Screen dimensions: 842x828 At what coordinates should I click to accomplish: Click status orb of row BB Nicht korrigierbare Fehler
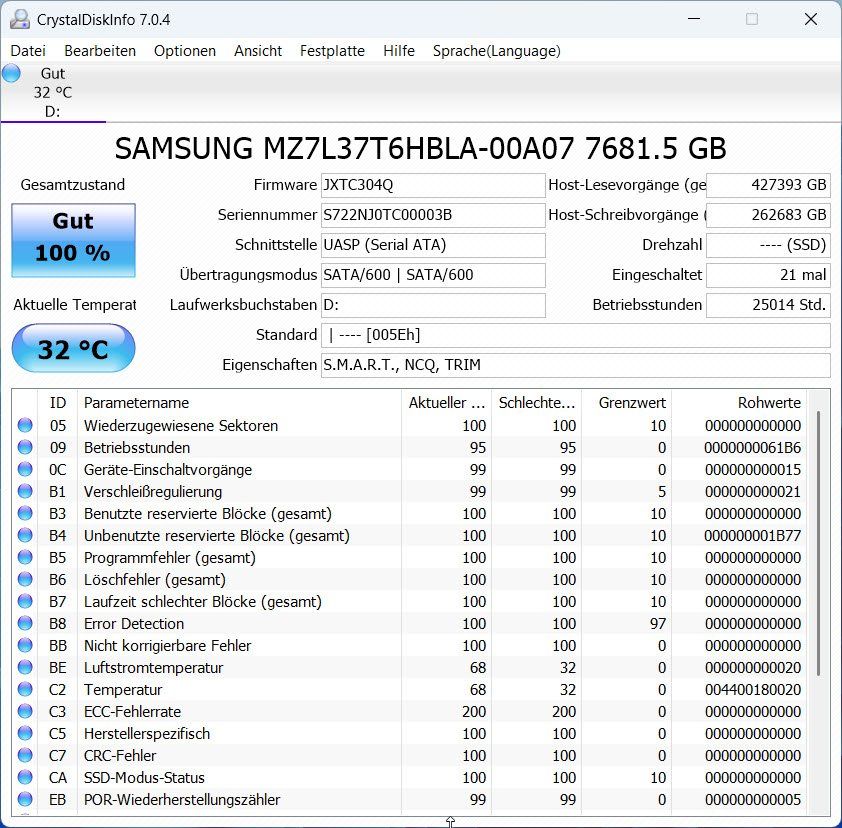pos(25,645)
